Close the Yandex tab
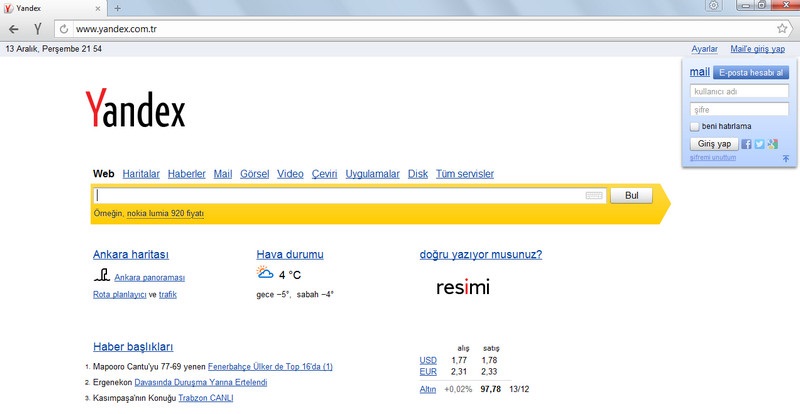The width and height of the screenshot is (800, 414). click(98, 9)
